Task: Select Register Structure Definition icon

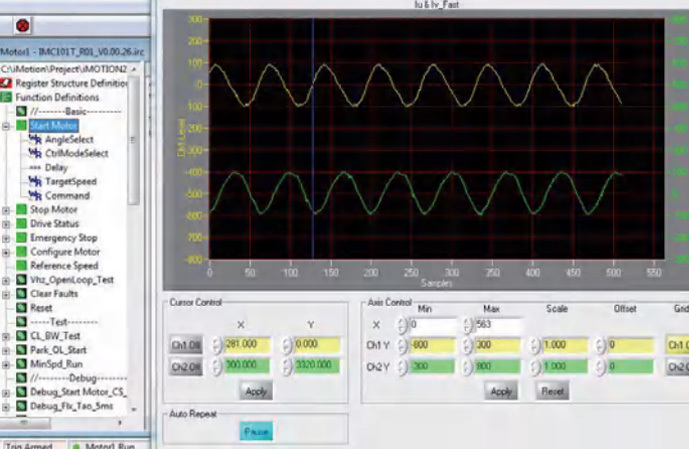Action: coord(6,83)
